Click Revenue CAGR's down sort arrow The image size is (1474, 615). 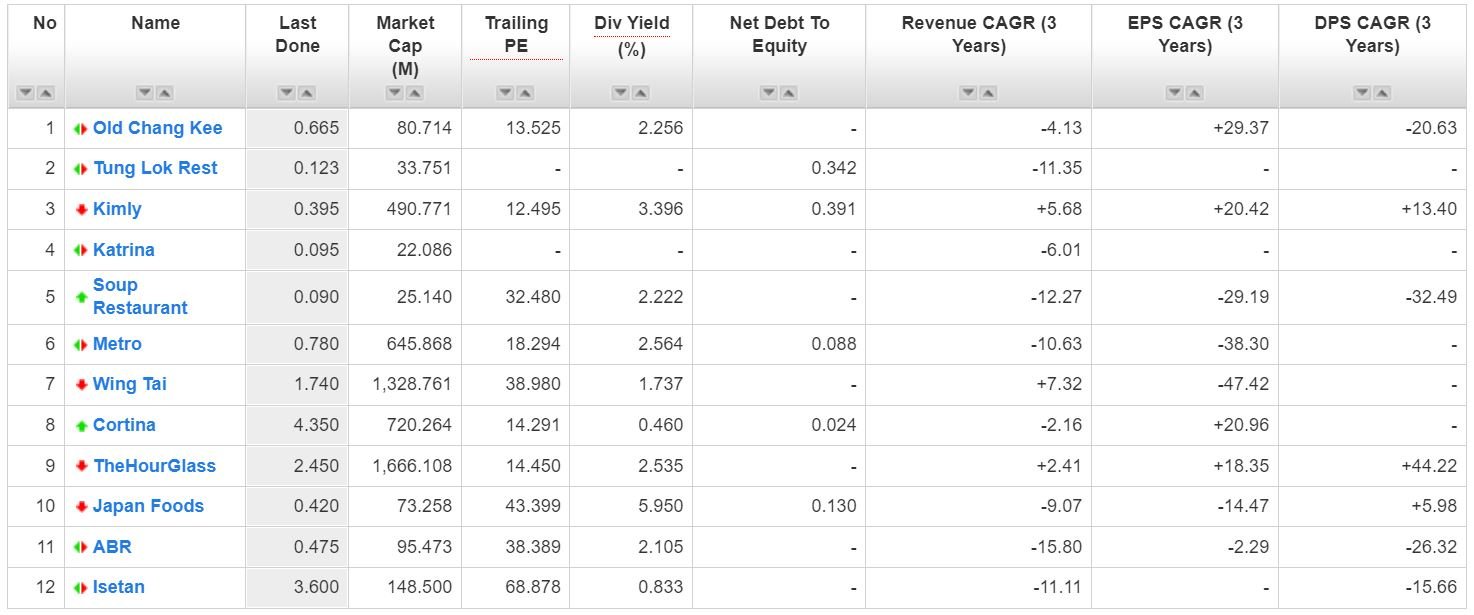coord(968,93)
